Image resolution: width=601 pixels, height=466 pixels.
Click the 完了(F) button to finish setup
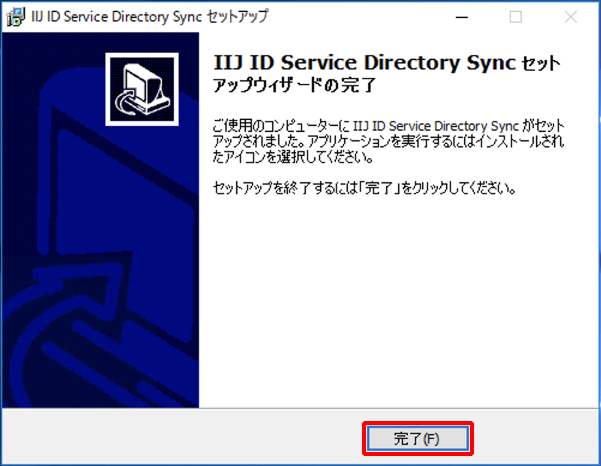pos(416,439)
